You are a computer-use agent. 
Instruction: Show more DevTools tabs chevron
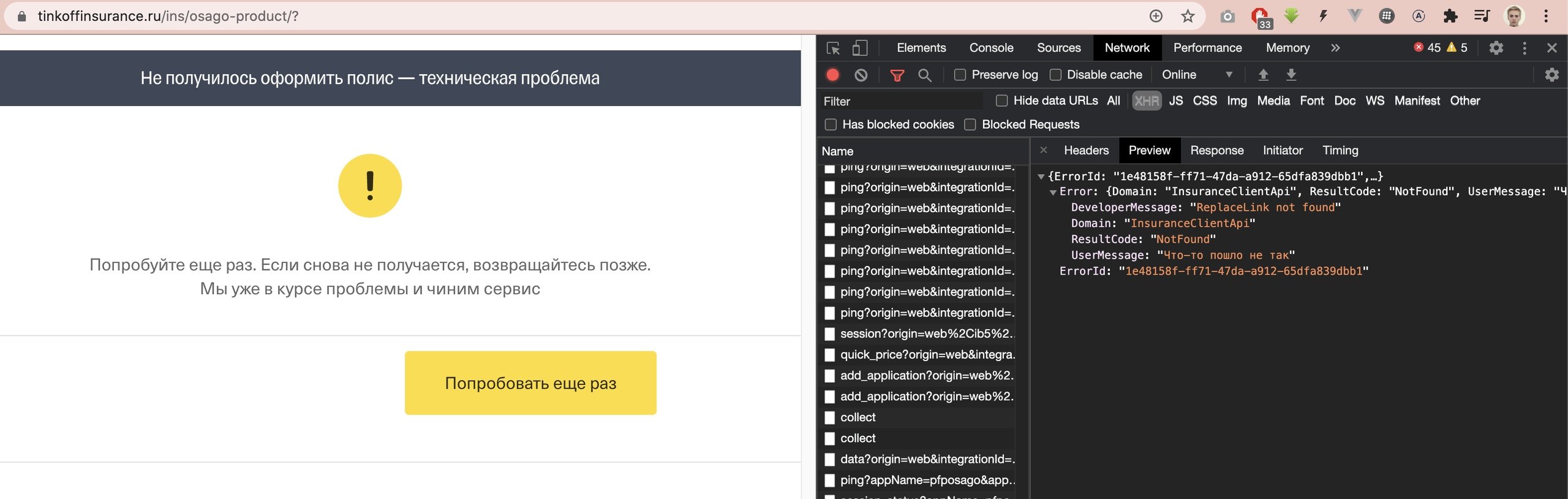pos(1335,48)
